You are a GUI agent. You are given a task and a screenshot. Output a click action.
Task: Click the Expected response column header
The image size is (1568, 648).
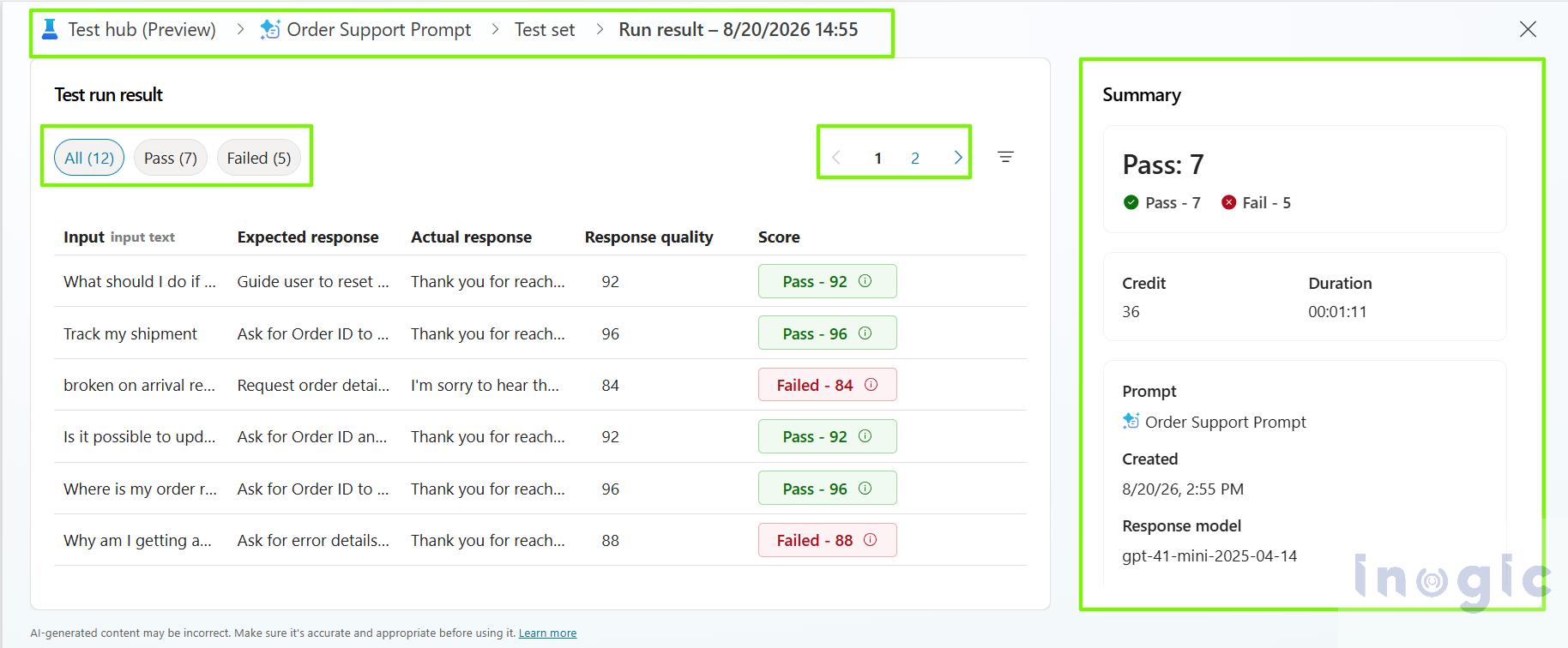(308, 237)
